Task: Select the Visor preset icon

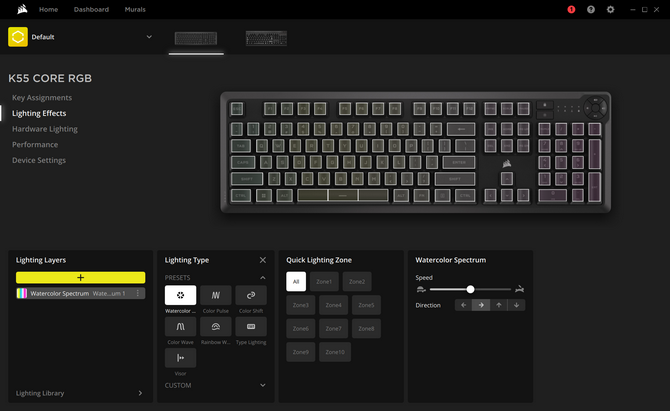Action: click(180, 358)
